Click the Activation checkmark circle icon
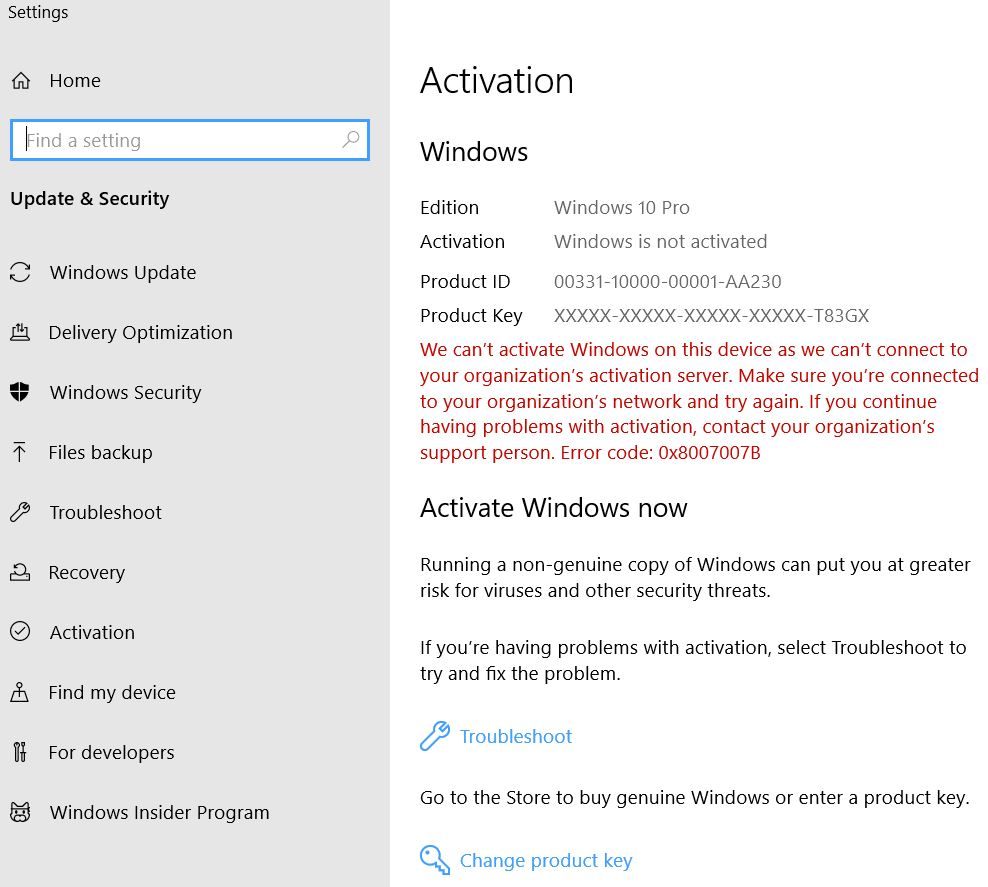 pyautogui.click(x=20, y=631)
